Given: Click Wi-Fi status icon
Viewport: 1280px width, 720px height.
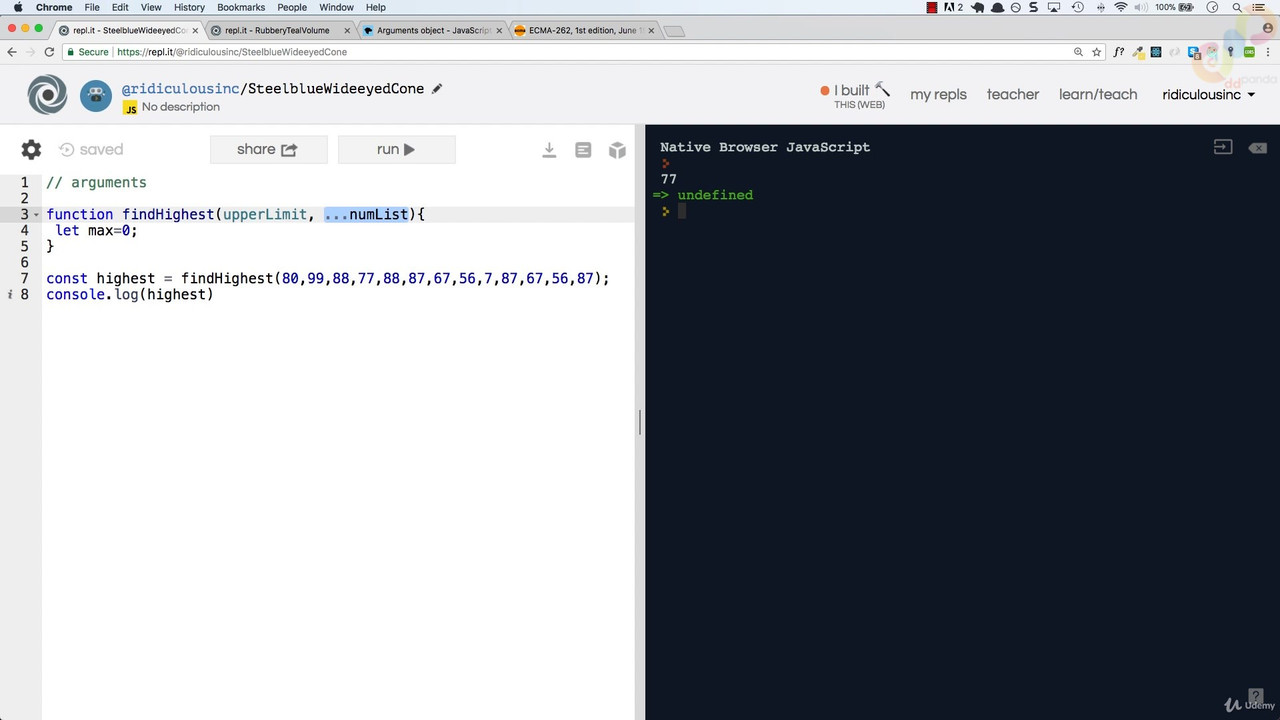Looking at the screenshot, I should point(1121,7).
